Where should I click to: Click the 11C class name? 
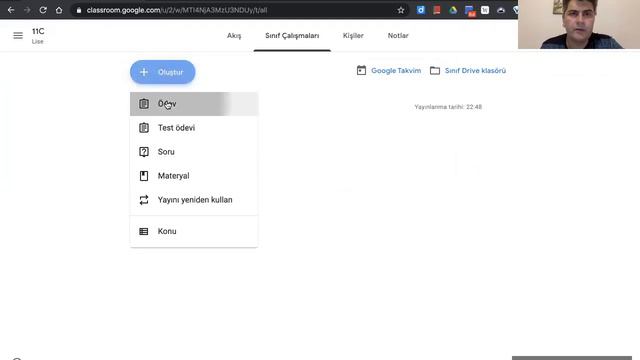[x=38, y=31]
